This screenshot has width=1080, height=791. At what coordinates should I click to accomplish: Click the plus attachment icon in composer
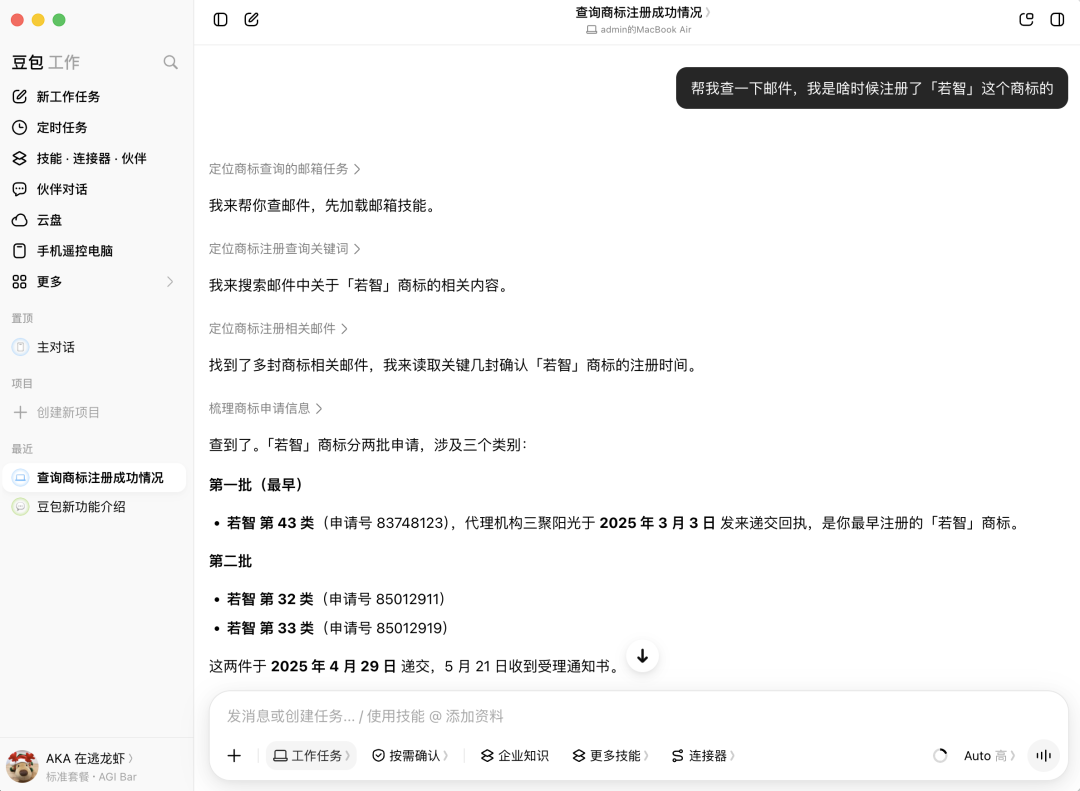tap(234, 756)
